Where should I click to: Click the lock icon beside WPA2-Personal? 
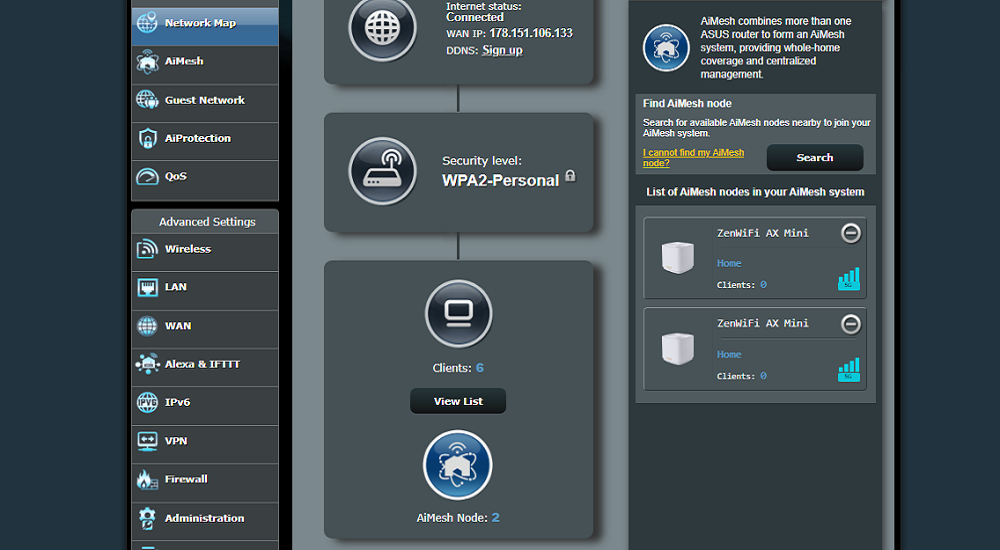coord(570,176)
